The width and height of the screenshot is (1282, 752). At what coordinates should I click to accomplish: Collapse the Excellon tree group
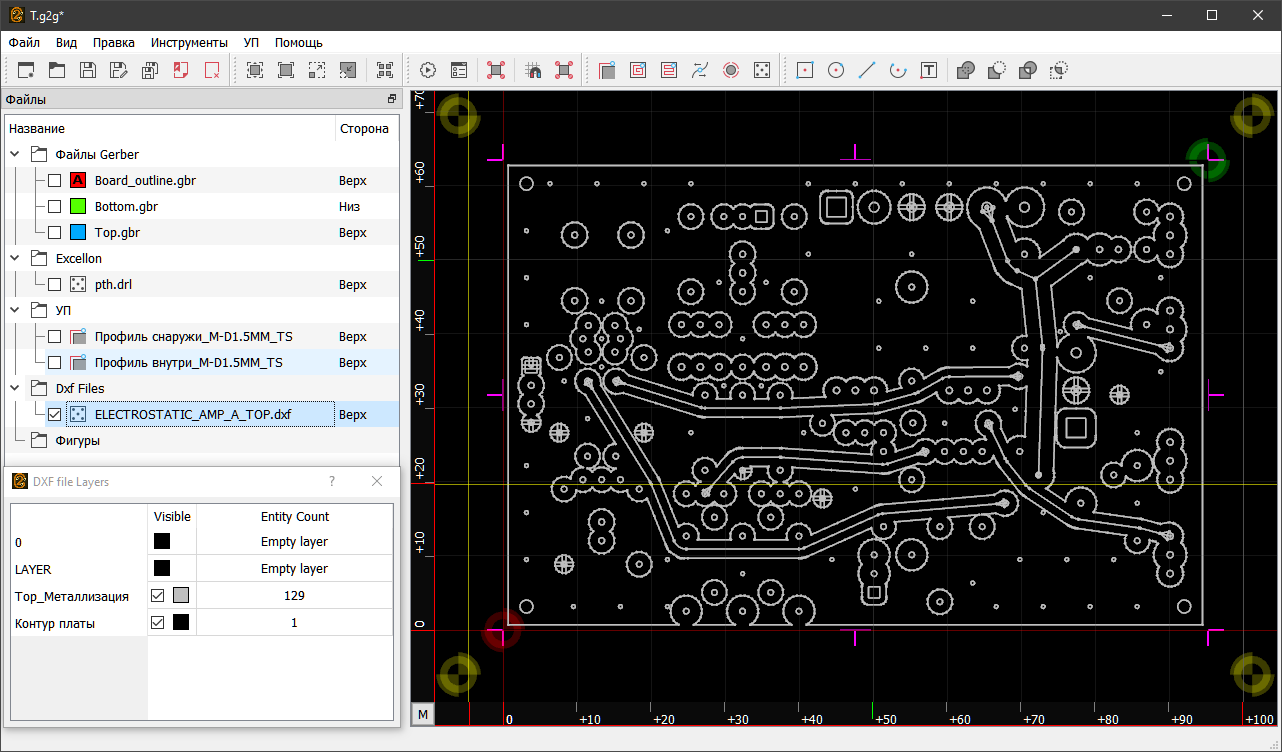coord(16,259)
